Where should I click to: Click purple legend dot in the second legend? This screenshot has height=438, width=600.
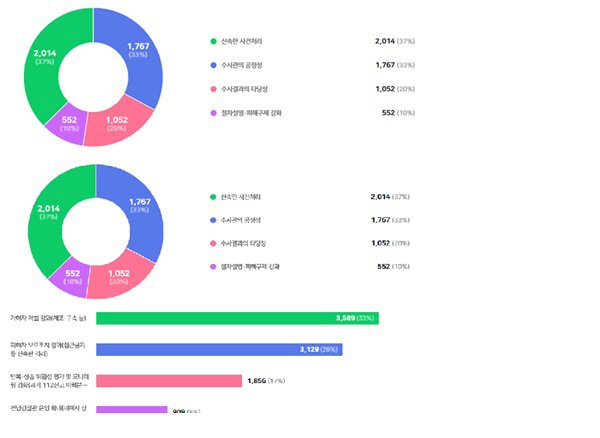coord(213,267)
